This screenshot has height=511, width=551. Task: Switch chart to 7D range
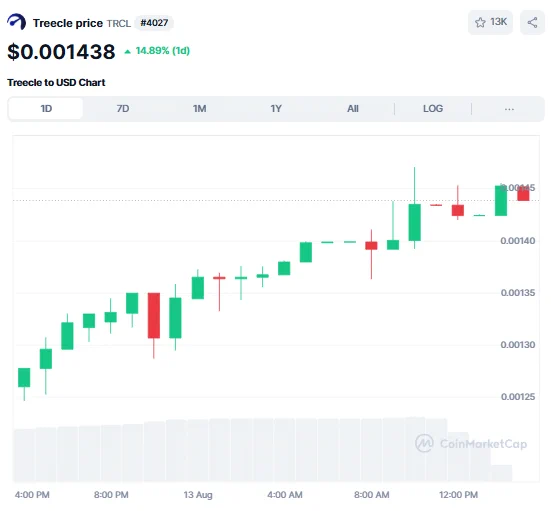[123, 109]
